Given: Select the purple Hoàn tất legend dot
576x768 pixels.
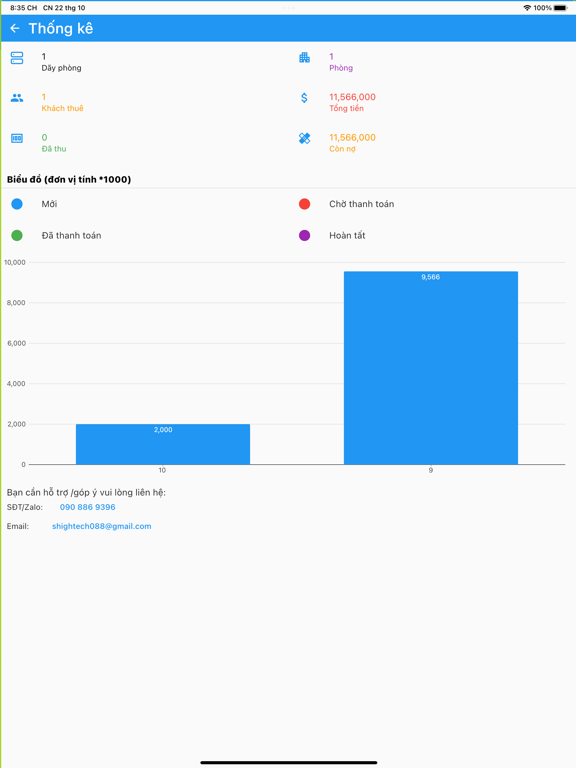Looking at the screenshot, I should pyautogui.click(x=304, y=236).
